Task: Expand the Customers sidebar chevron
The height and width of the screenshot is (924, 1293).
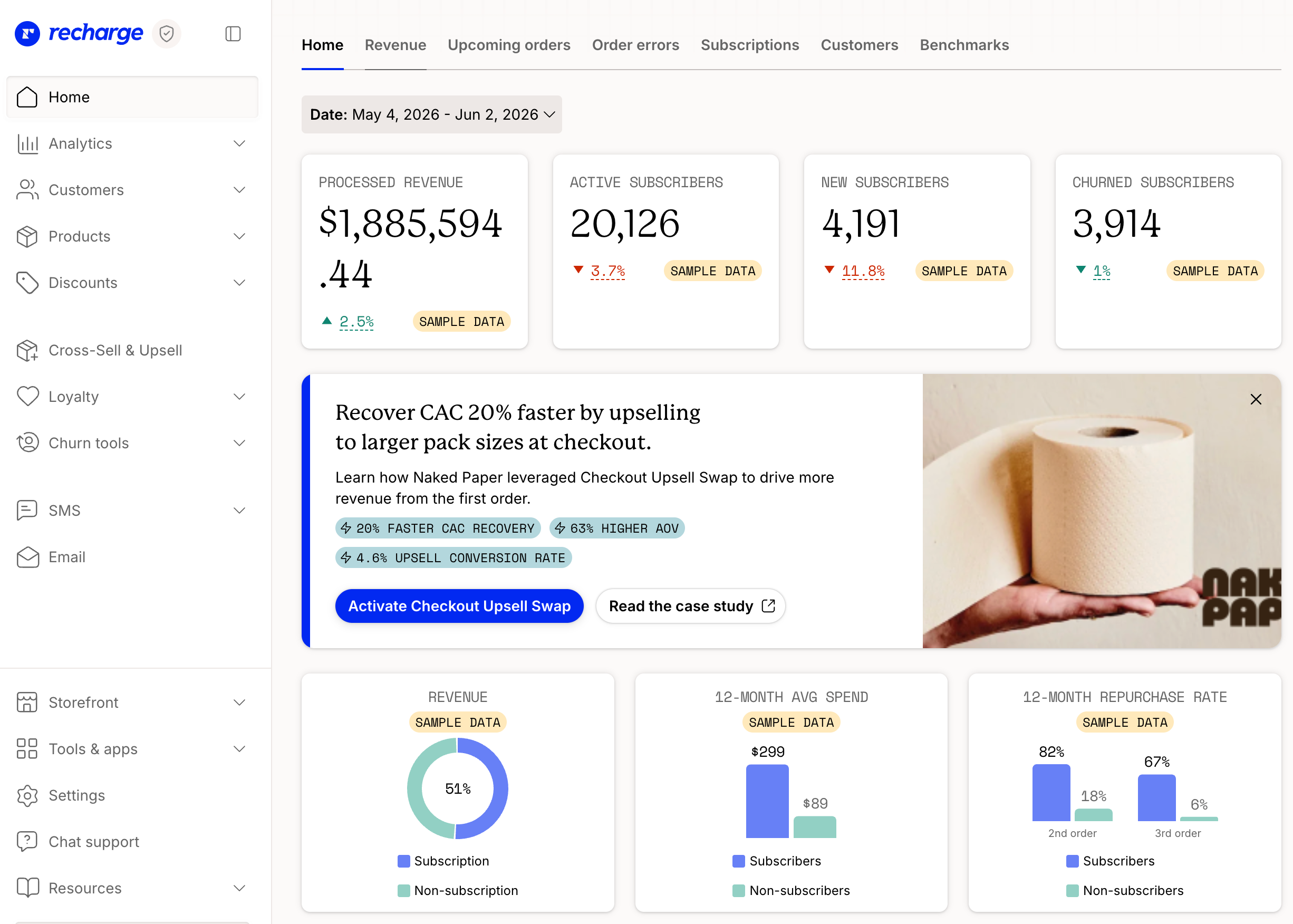Action: tap(239, 190)
